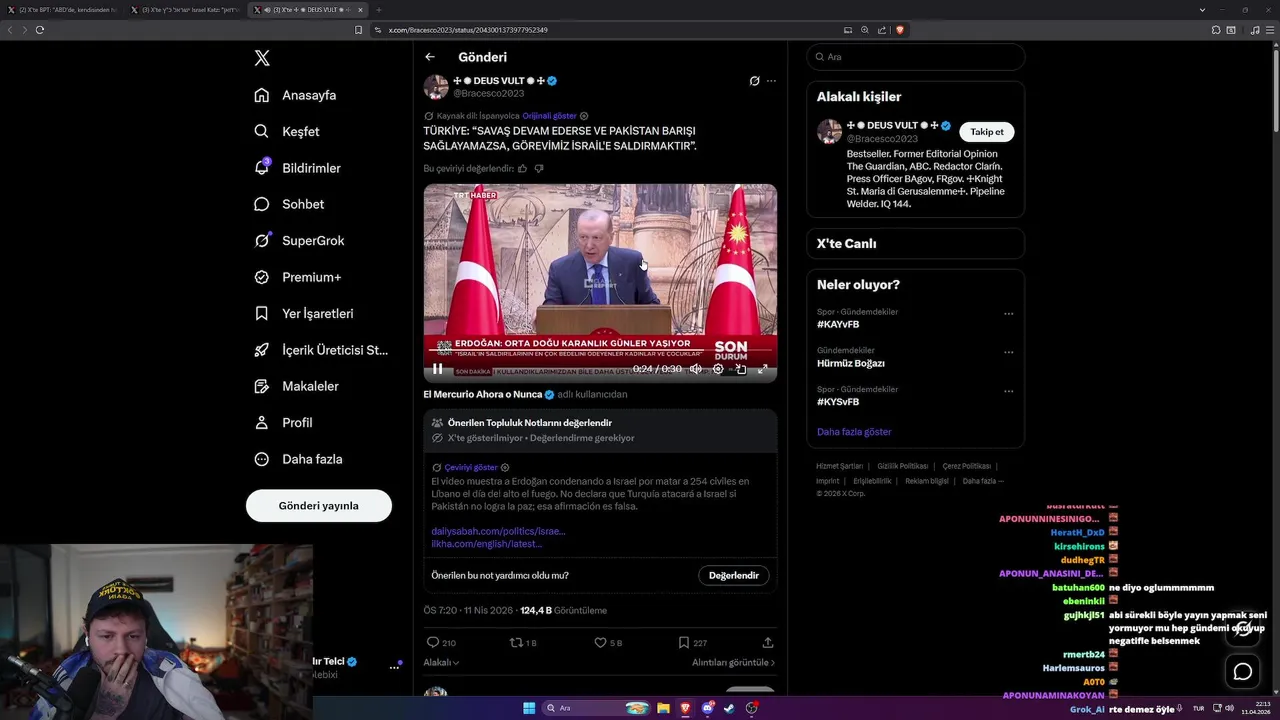Enable picture-in-picture on video

(741, 369)
